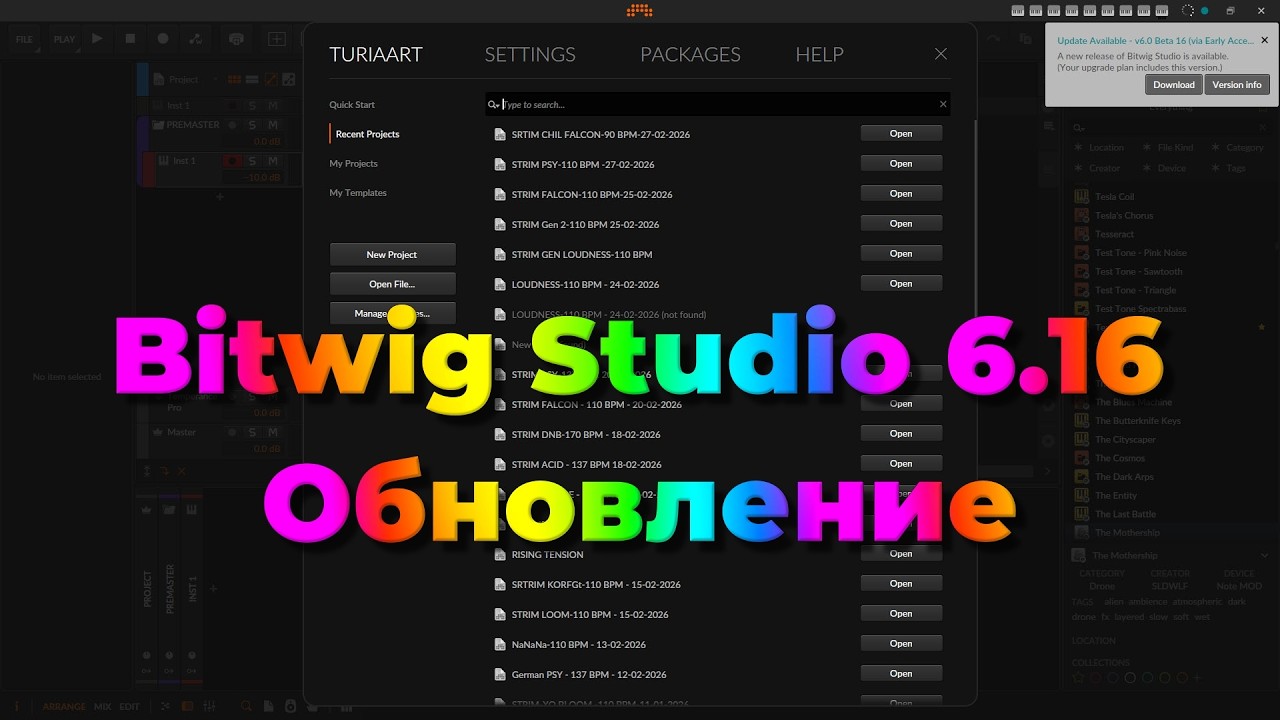Open SRTRIM CHIL FALCON-90 BPM project

point(901,133)
